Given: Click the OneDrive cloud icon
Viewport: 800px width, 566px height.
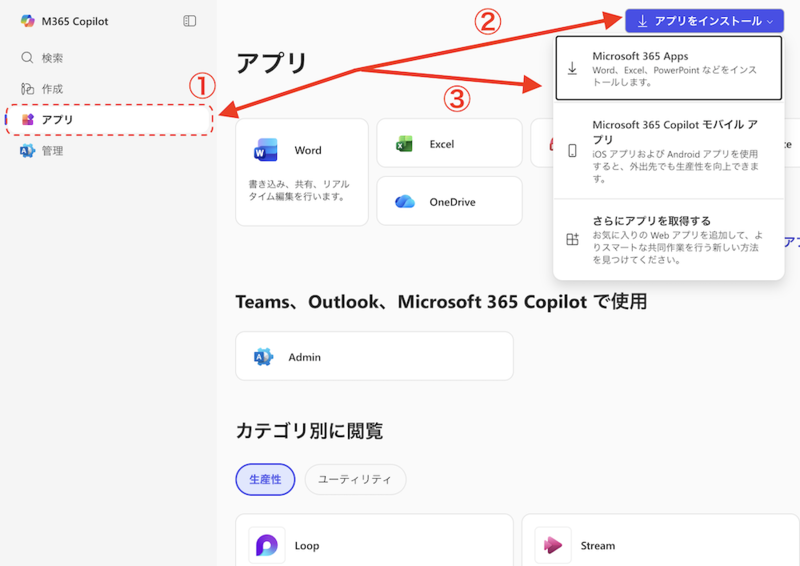Looking at the screenshot, I should click(405, 202).
